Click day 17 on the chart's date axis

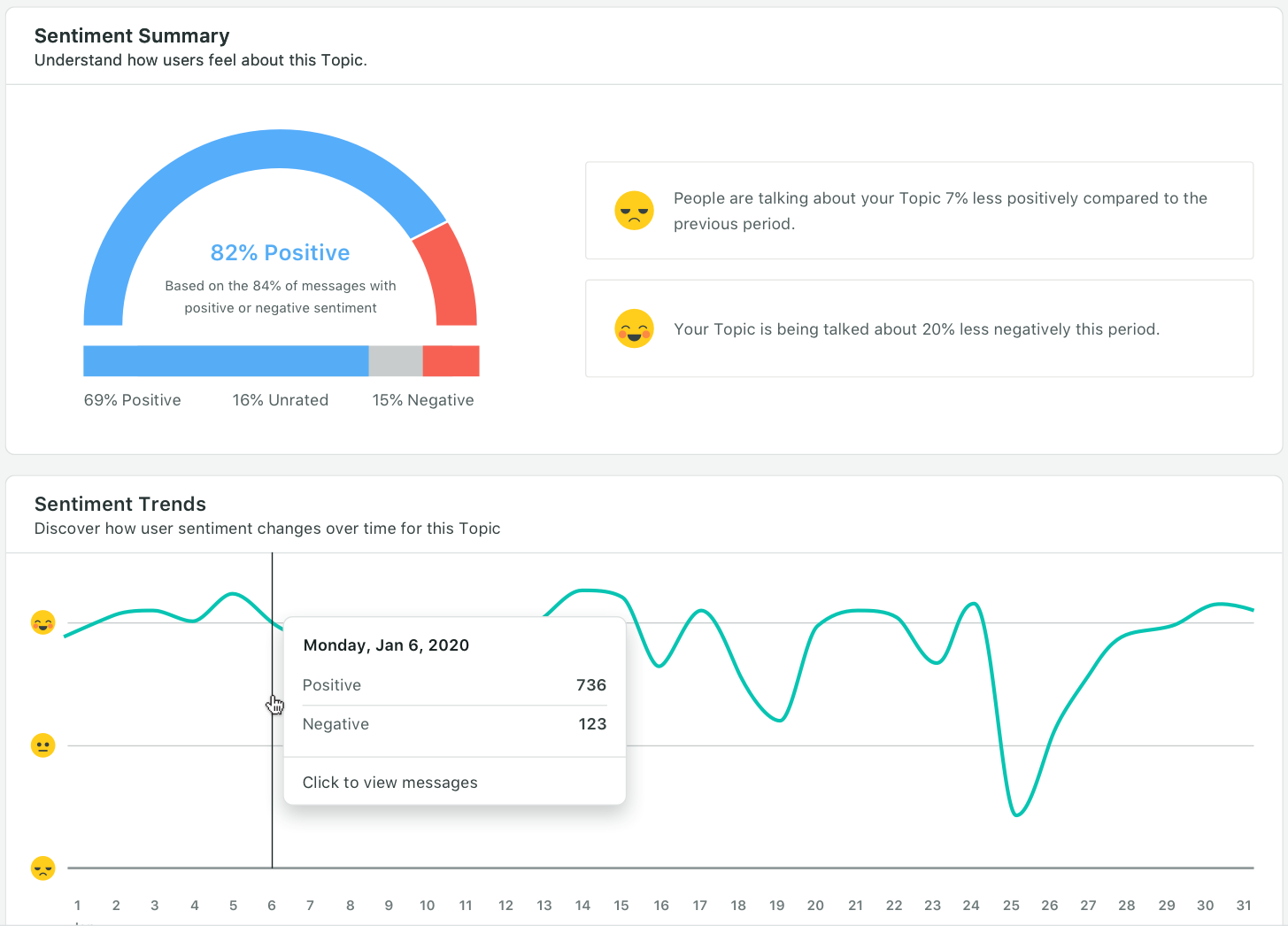click(x=700, y=906)
